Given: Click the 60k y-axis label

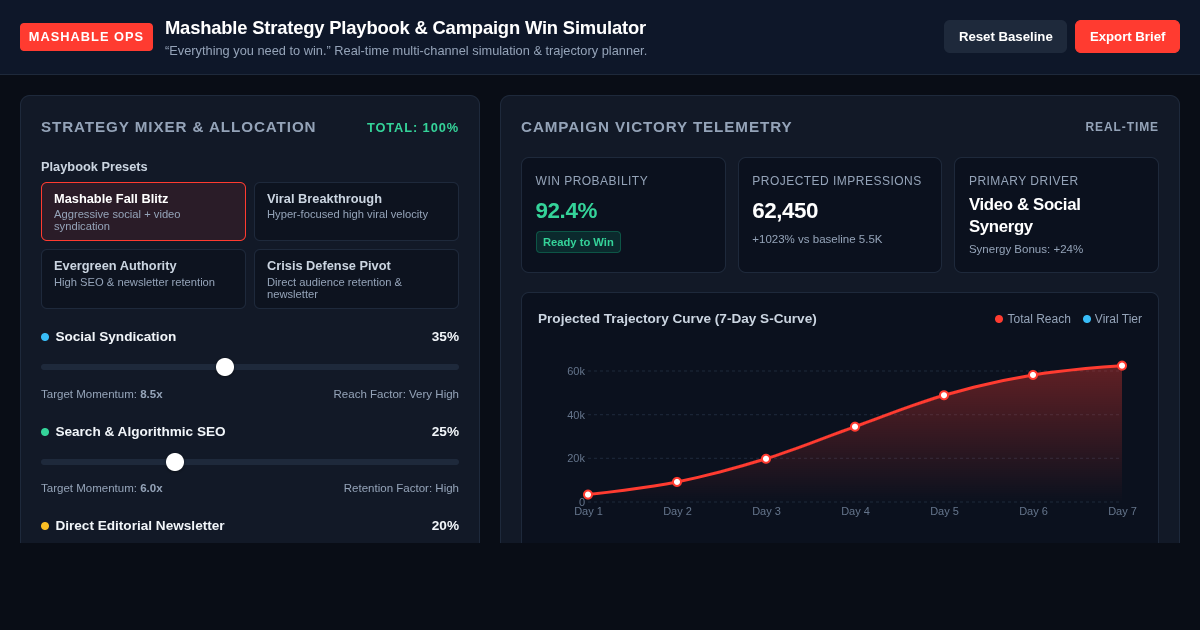Looking at the screenshot, I should (x=576, y=371).
